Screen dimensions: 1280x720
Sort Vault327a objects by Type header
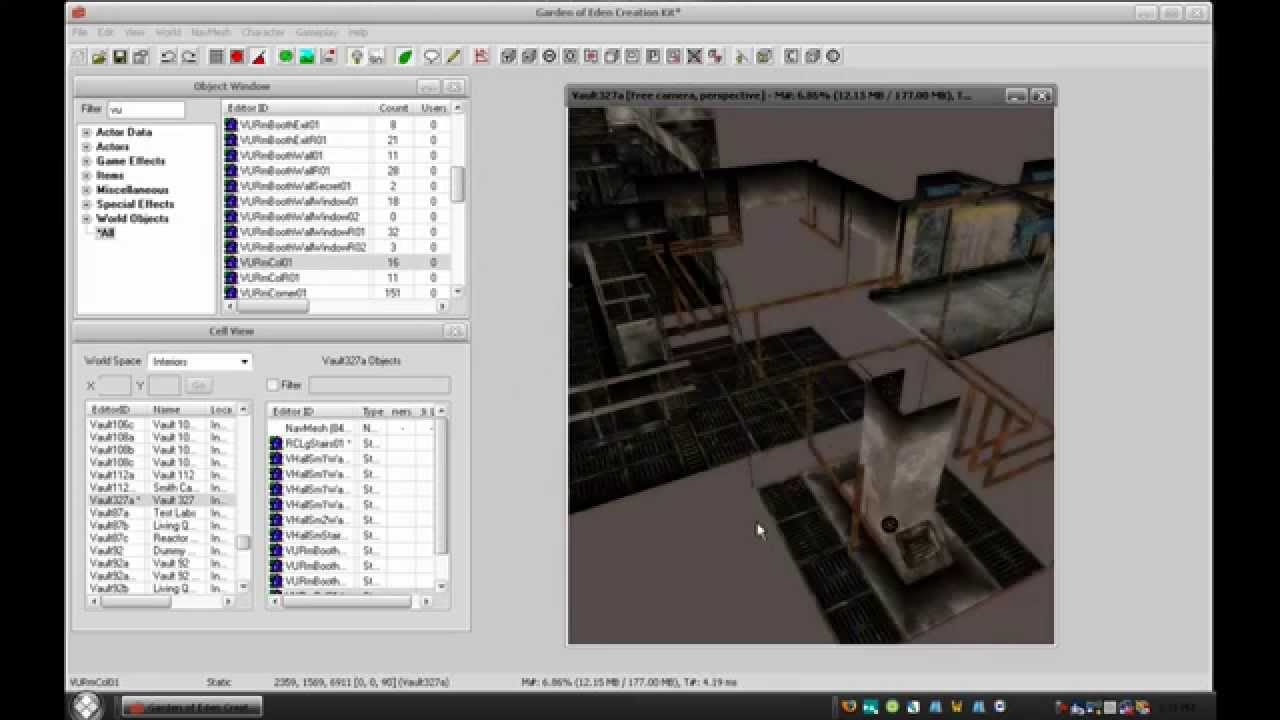click(373, 411)
